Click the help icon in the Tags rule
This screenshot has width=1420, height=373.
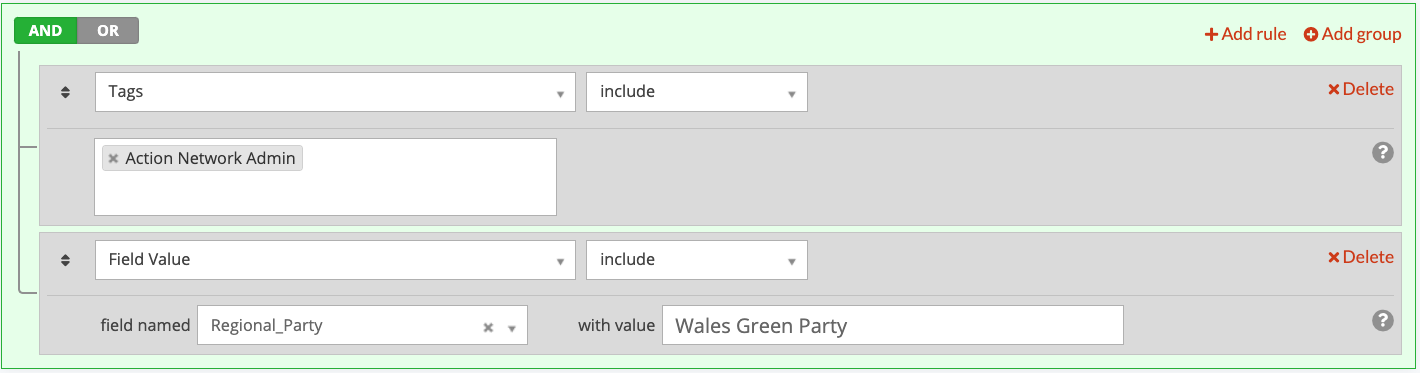1382,152
